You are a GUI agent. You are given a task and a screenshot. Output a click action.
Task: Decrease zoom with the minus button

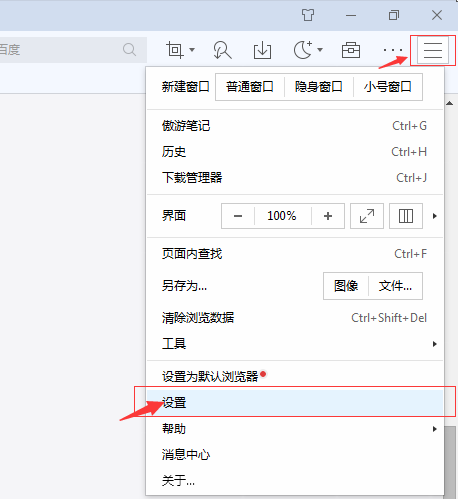(238, 216)
